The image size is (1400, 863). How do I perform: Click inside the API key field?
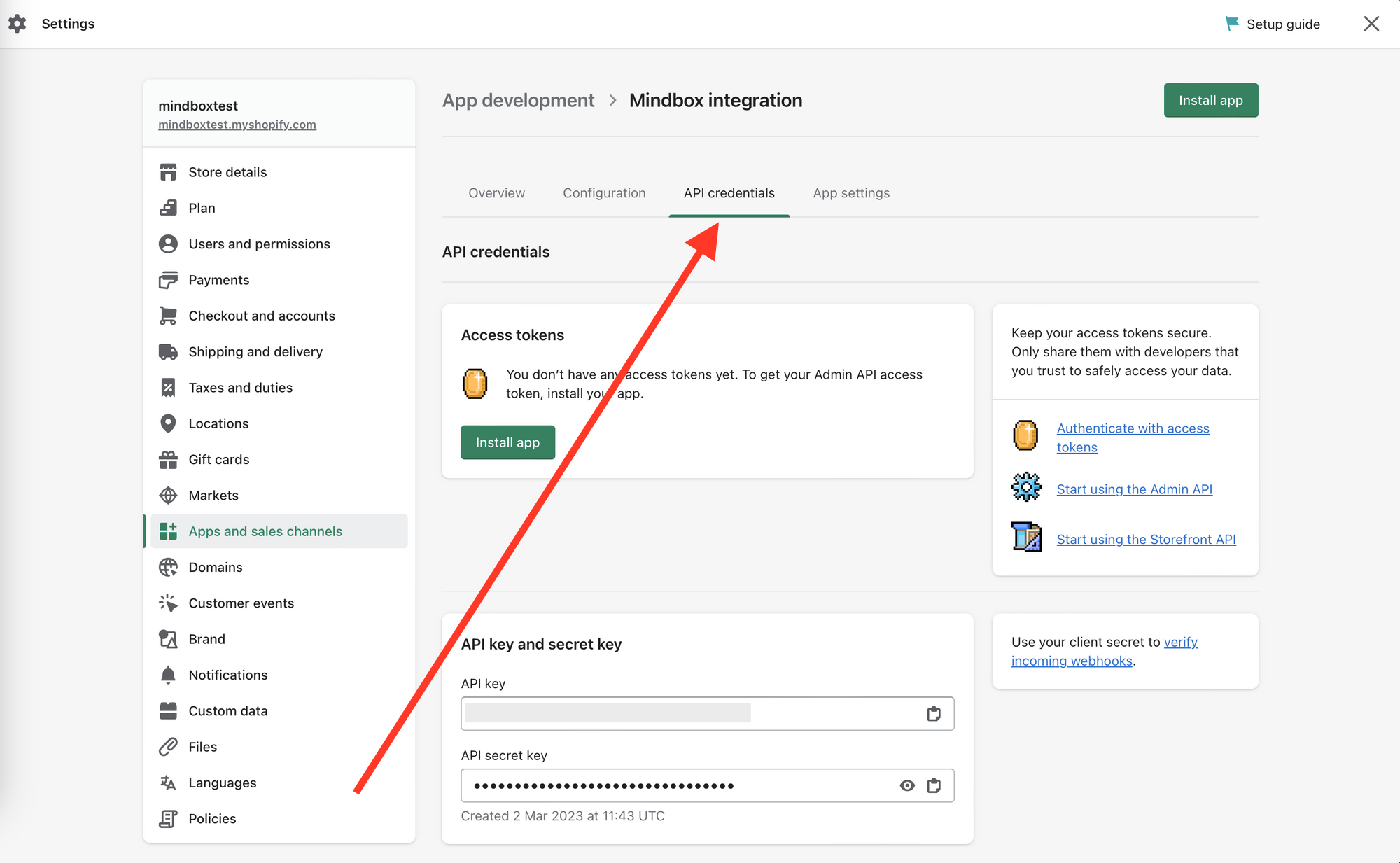(x=707, y=713)
